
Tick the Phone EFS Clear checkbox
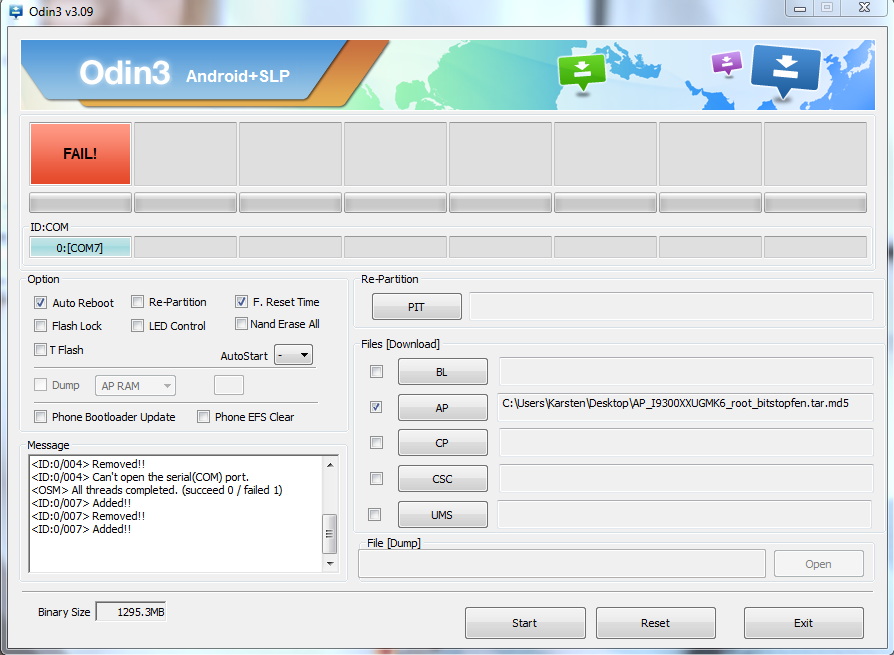click(x=204, y=417)
